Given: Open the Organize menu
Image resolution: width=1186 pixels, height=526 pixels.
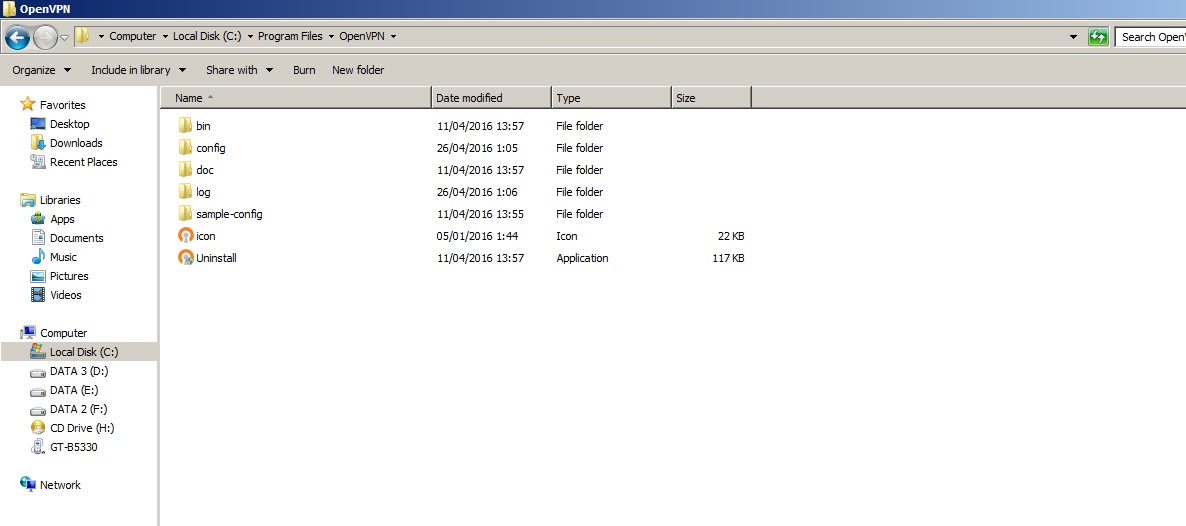Looking at the screenshot, I should click(x=42, y=70).
